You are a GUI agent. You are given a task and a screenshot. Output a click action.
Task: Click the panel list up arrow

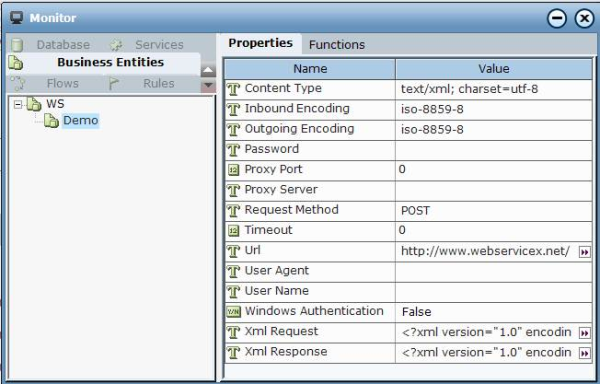coord(208,70)
